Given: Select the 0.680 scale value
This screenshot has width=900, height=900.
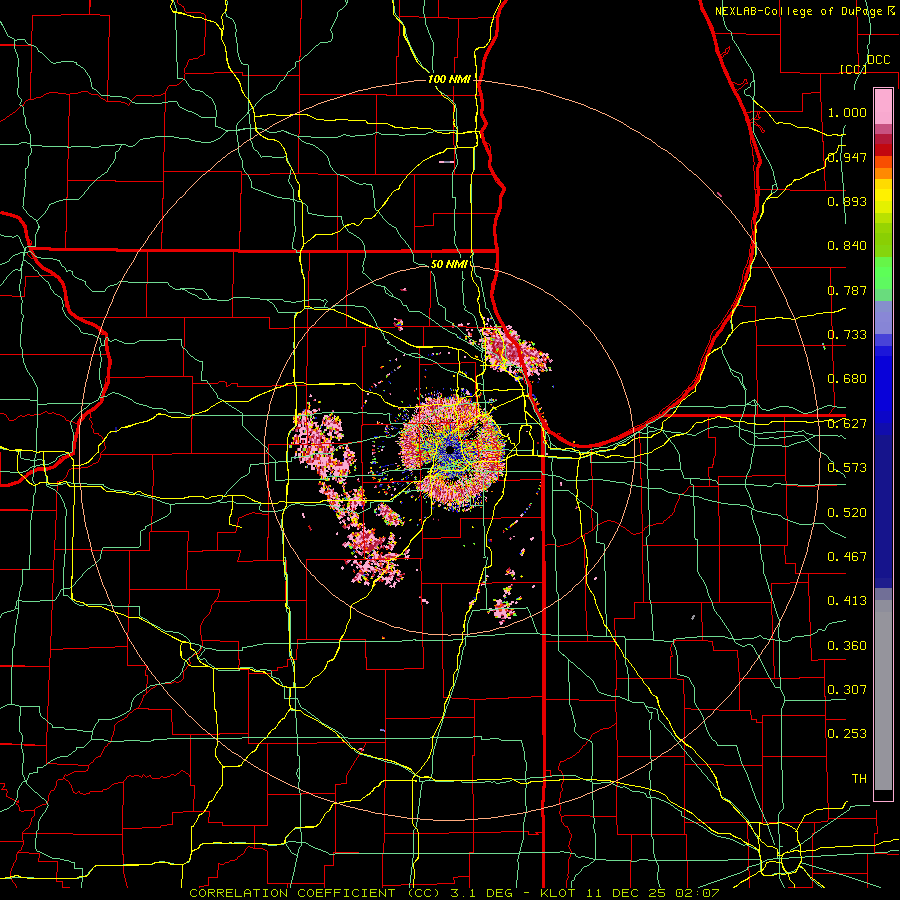Looking at the screenshot, I should (x=847, y=379).
